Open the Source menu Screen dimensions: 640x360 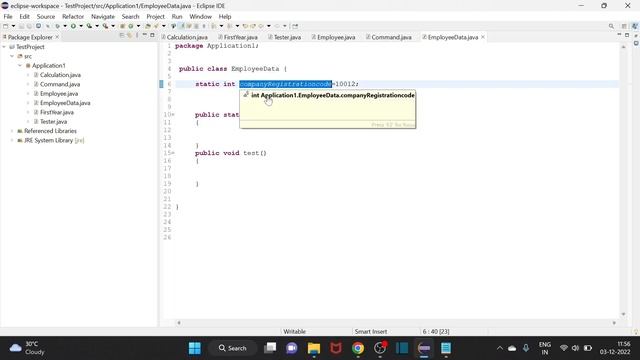click(46, 16)
